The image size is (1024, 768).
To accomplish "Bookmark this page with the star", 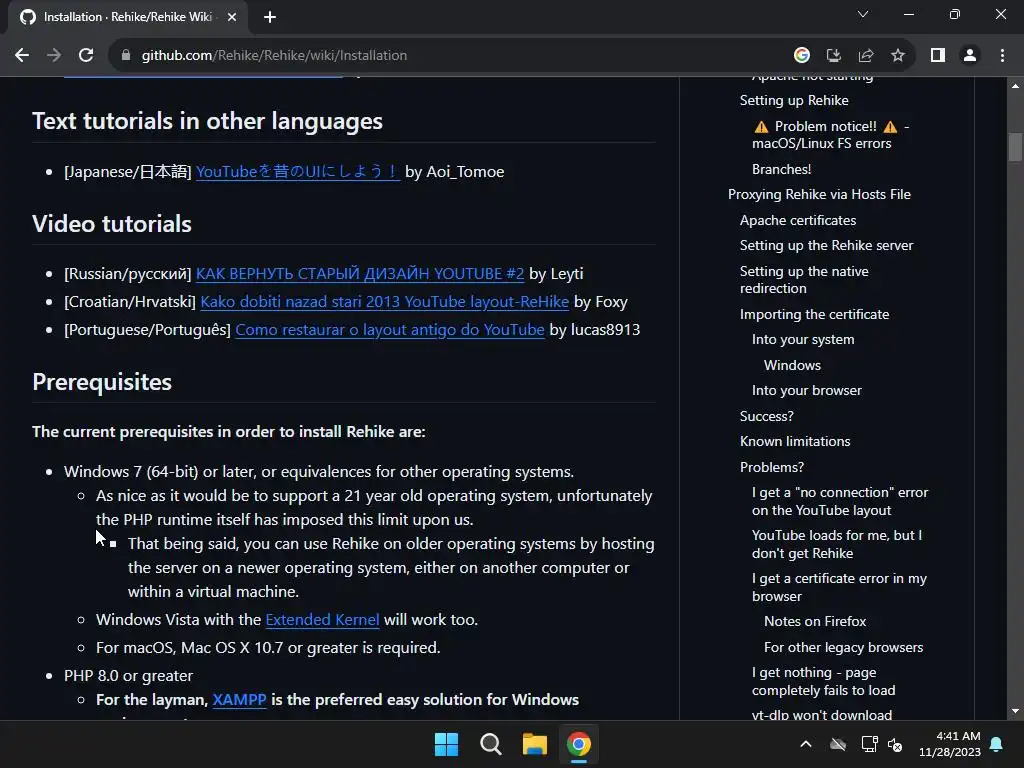I will pyautogui.click(x=898, y=56).
